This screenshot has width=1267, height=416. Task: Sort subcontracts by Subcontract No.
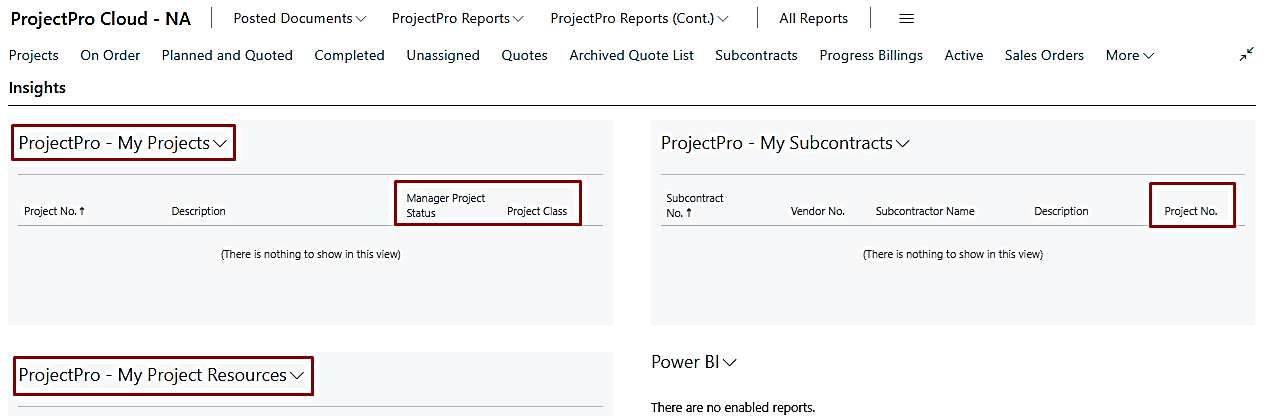pos(694,205)
